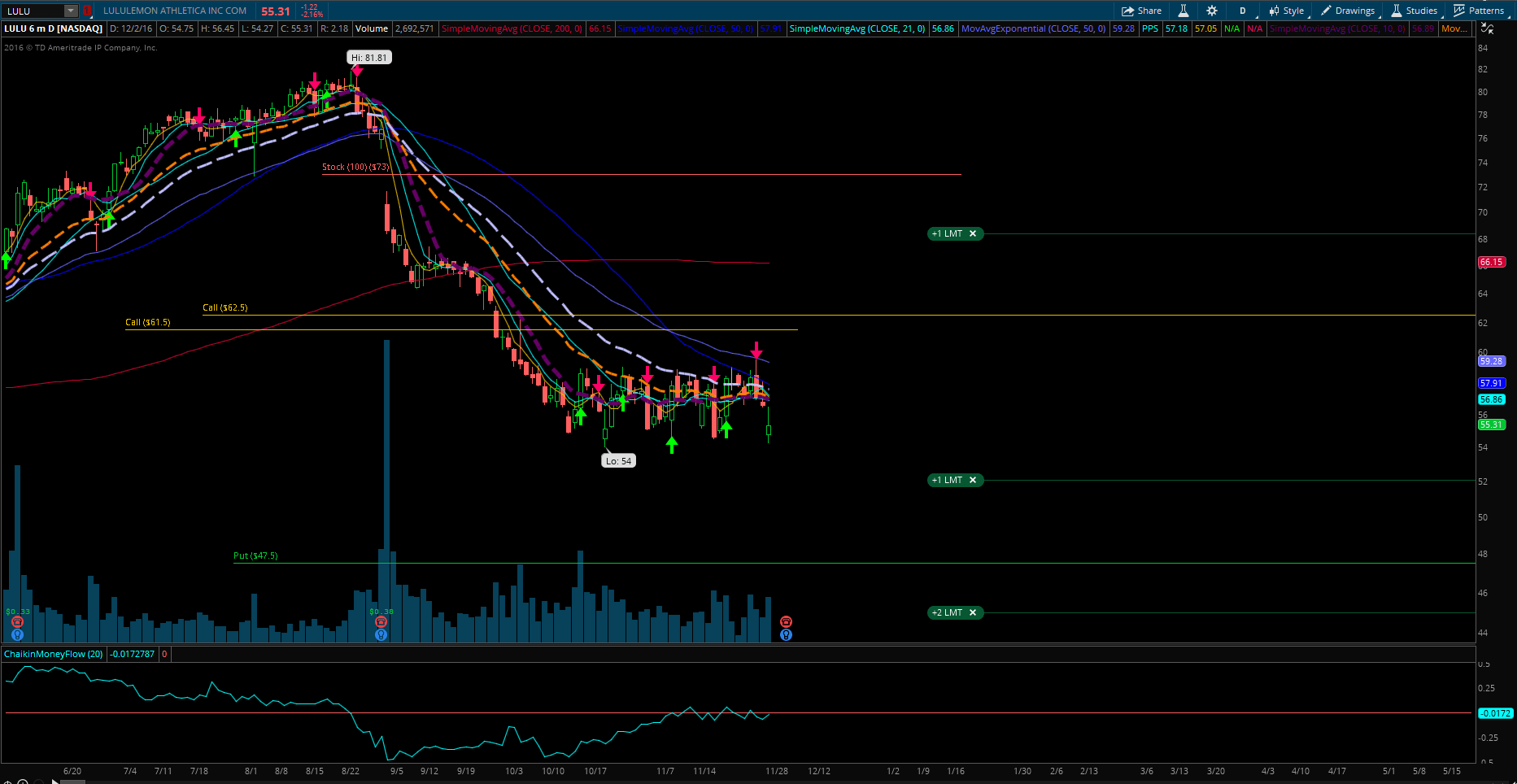Click the blue lightbulb icon near 9/5

point(381,634)
